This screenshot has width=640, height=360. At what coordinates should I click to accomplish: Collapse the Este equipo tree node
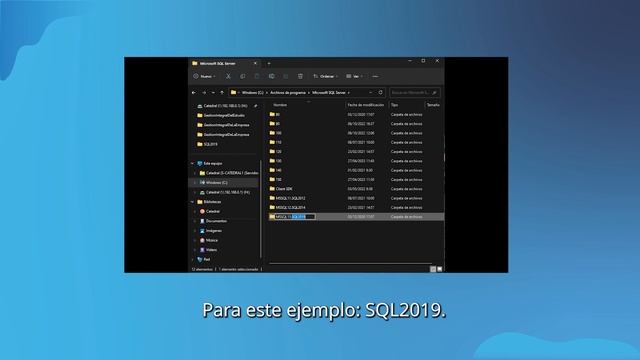(x=193, y=163)
